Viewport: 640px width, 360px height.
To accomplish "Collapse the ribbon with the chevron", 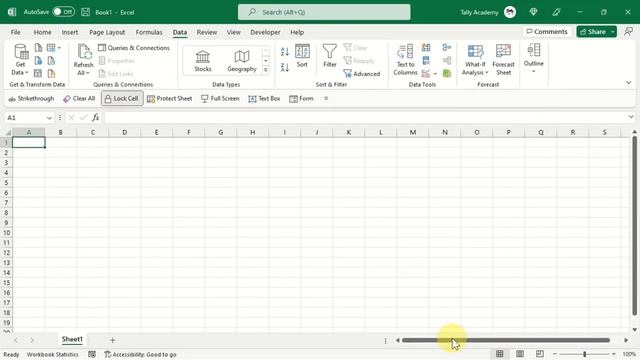I will pos(629,83).
